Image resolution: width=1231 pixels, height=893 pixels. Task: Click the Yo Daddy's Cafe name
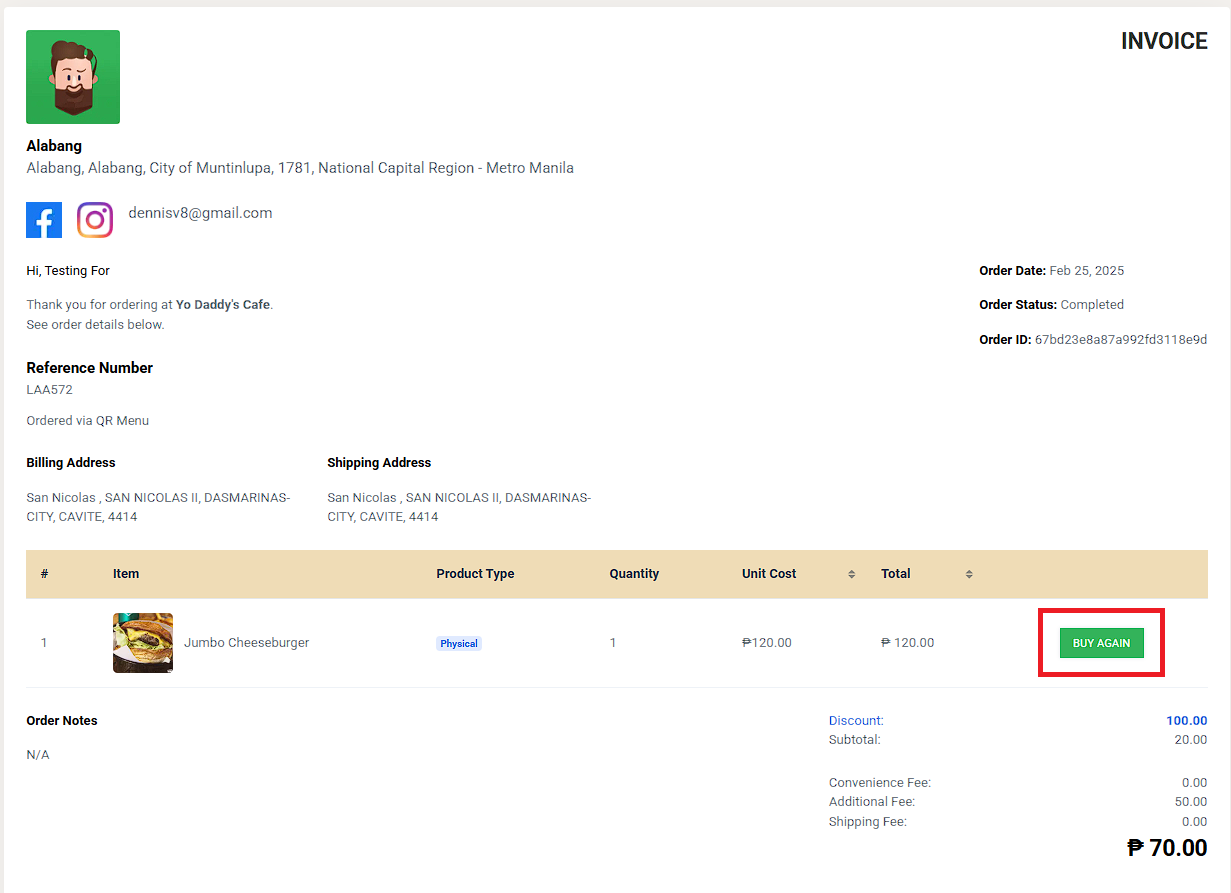click(x=223, y=305)
